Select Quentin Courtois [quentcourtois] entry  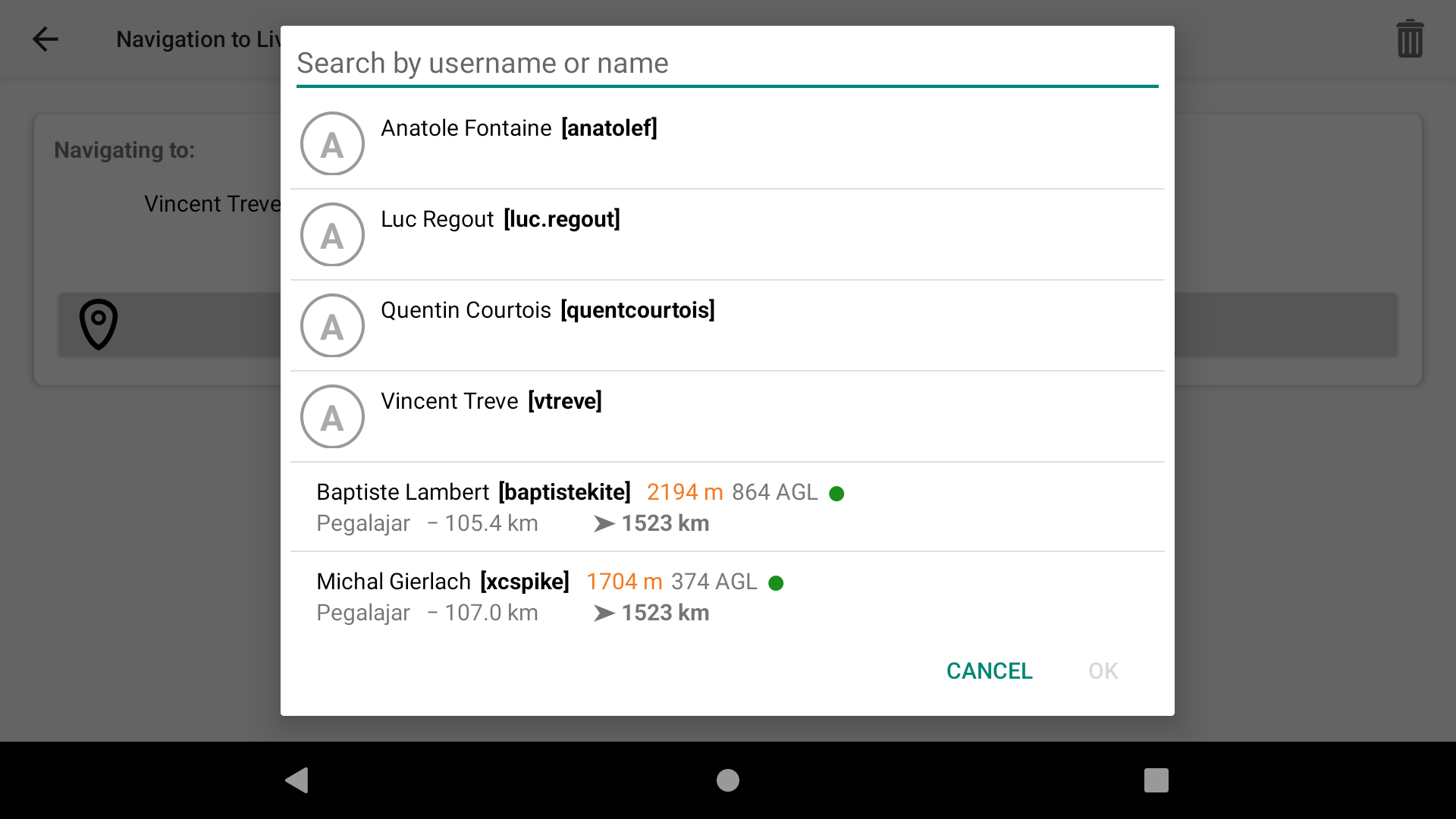727,325
